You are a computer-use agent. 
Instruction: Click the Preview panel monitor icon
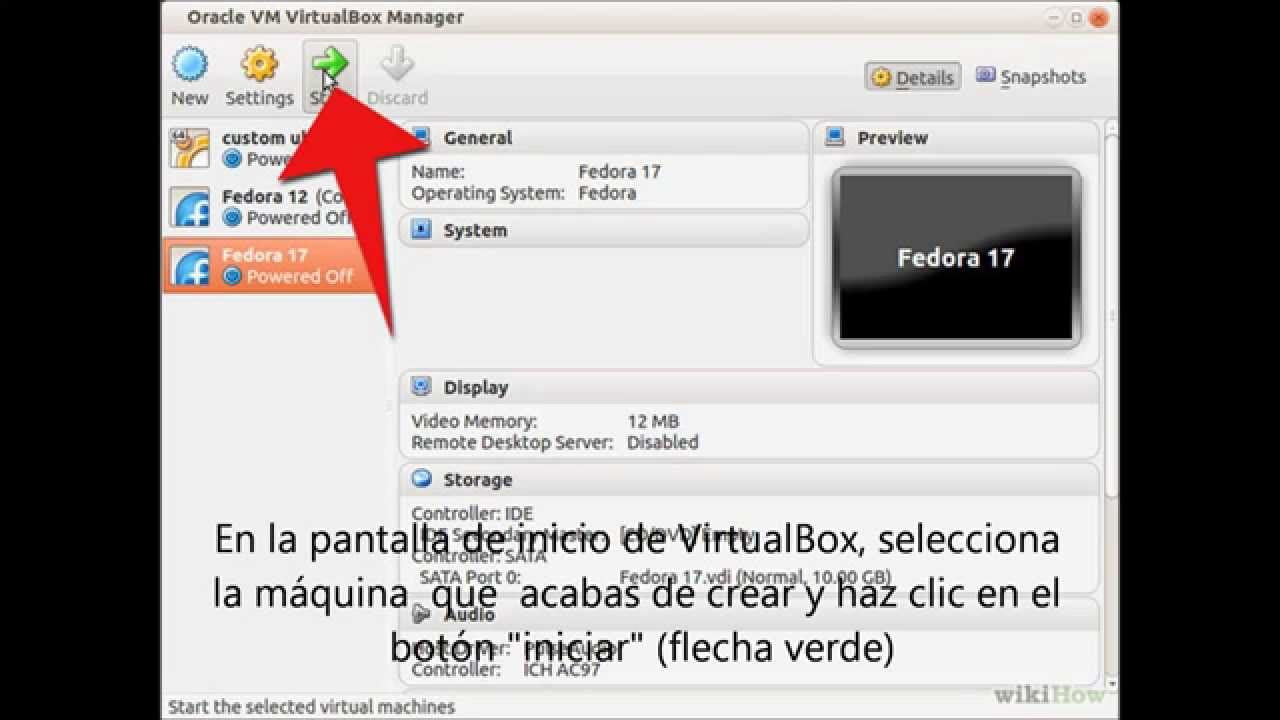pyautogui.click(x=834, y=137)
